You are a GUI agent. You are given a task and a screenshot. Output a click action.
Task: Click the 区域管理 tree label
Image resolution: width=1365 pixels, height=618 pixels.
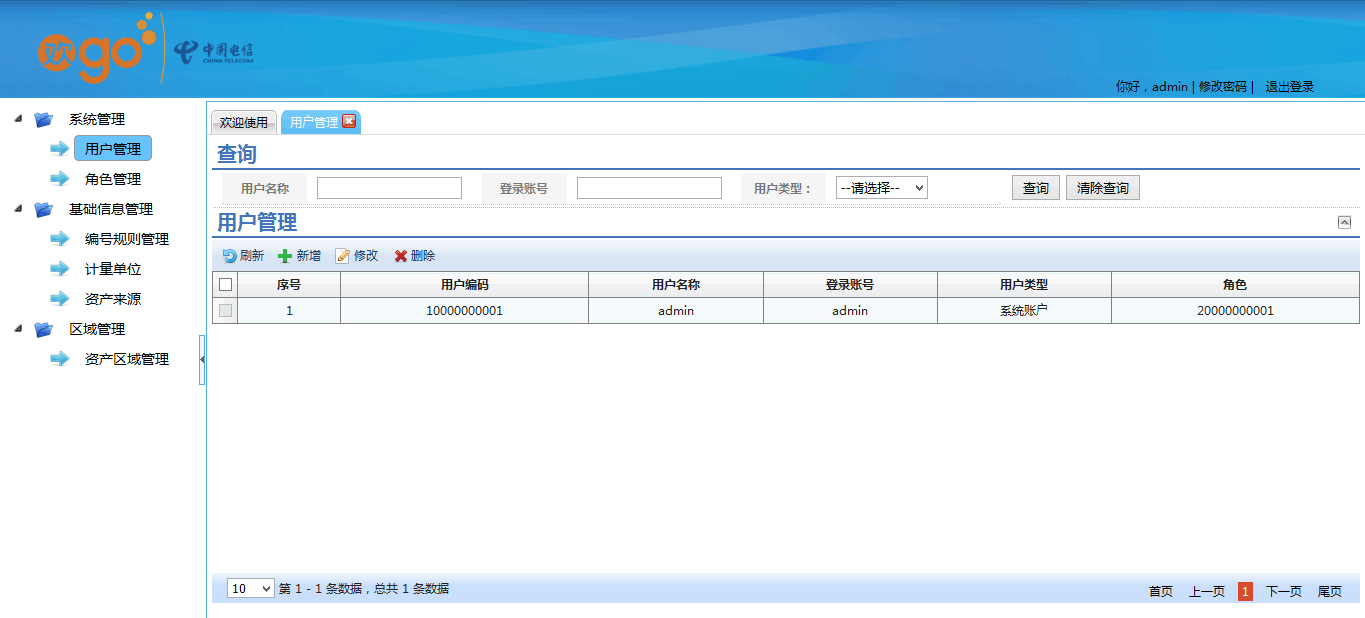click(97, 329)
